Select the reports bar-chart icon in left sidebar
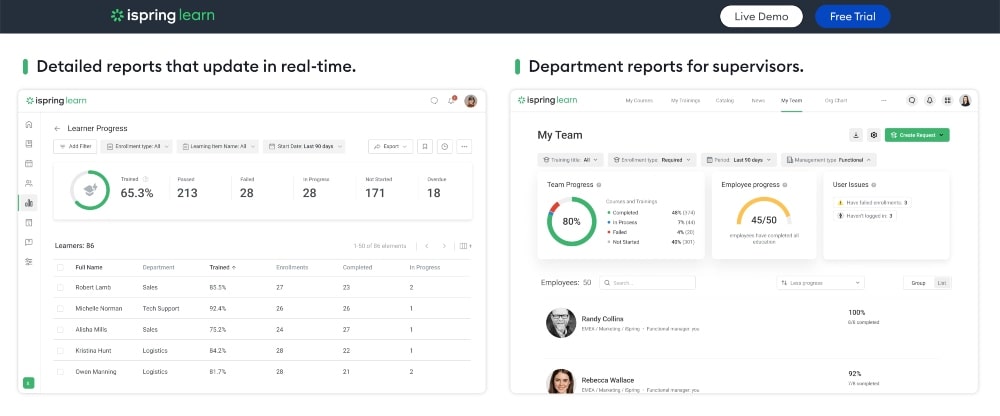Screen dimensions: 1000x416 (29, 203)
